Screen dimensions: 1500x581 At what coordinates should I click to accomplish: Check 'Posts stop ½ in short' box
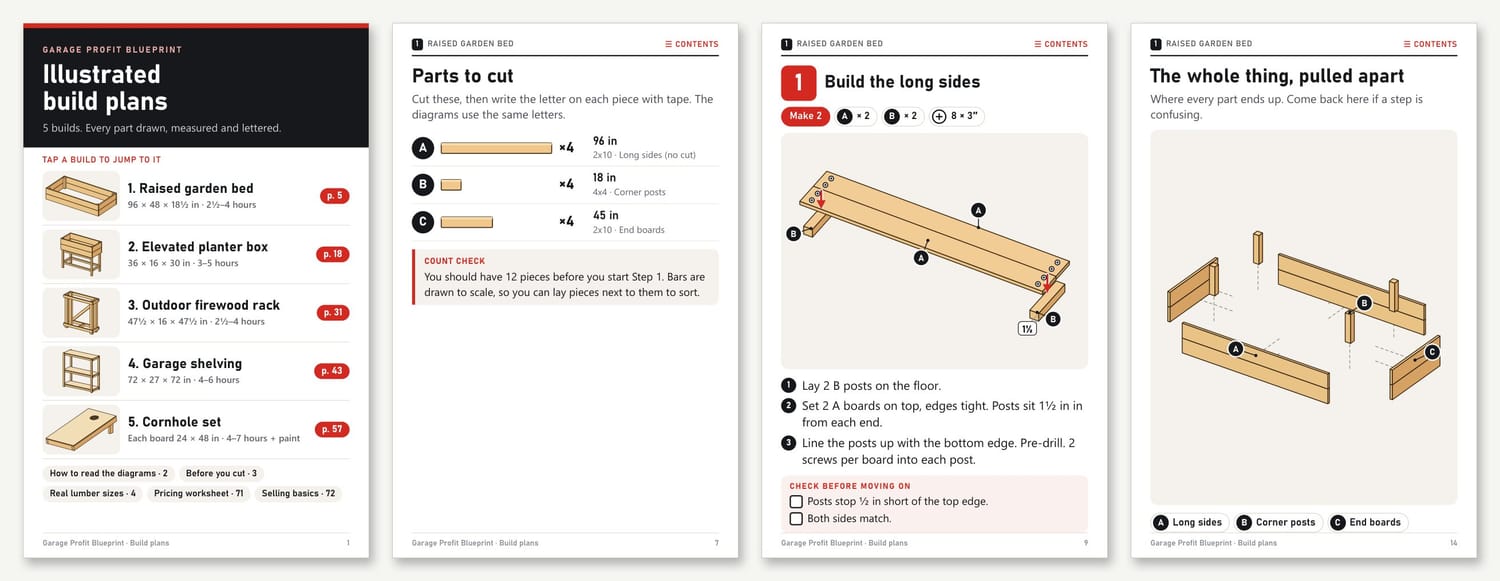796,501
